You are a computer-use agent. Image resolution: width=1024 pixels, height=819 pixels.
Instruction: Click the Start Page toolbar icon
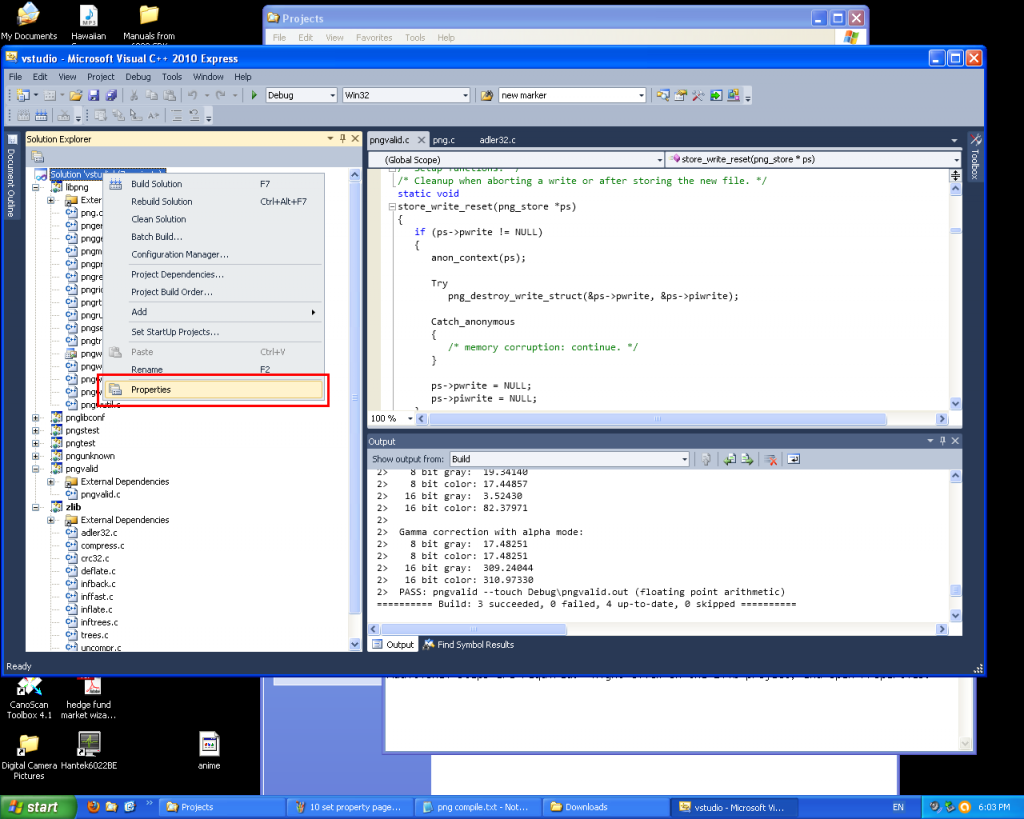coord(716,95)
